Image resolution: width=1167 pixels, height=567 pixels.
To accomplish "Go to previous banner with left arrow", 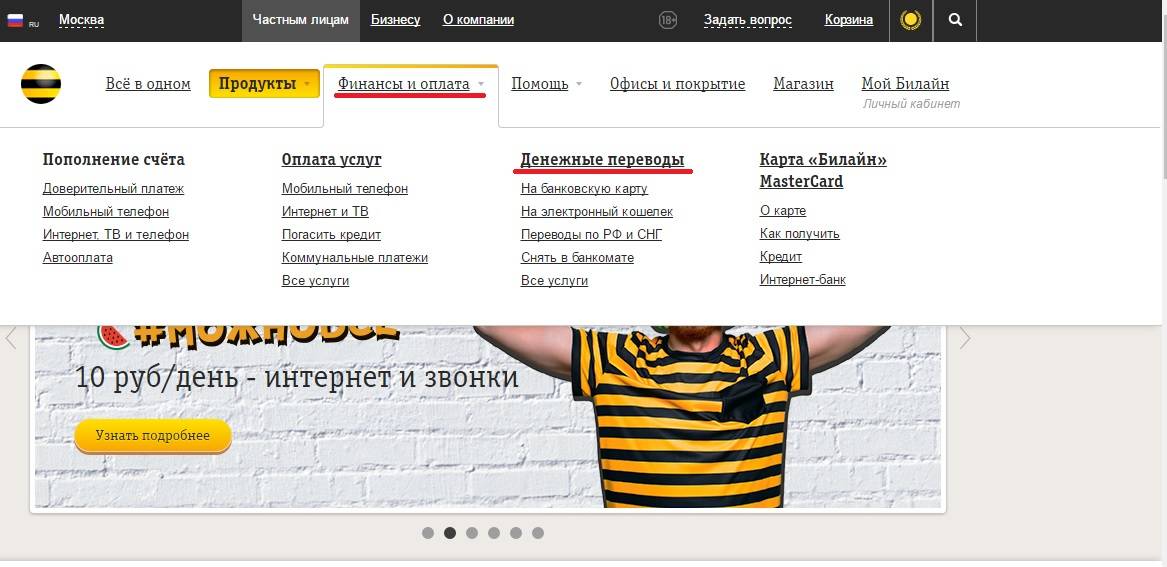I will [11, 338].
